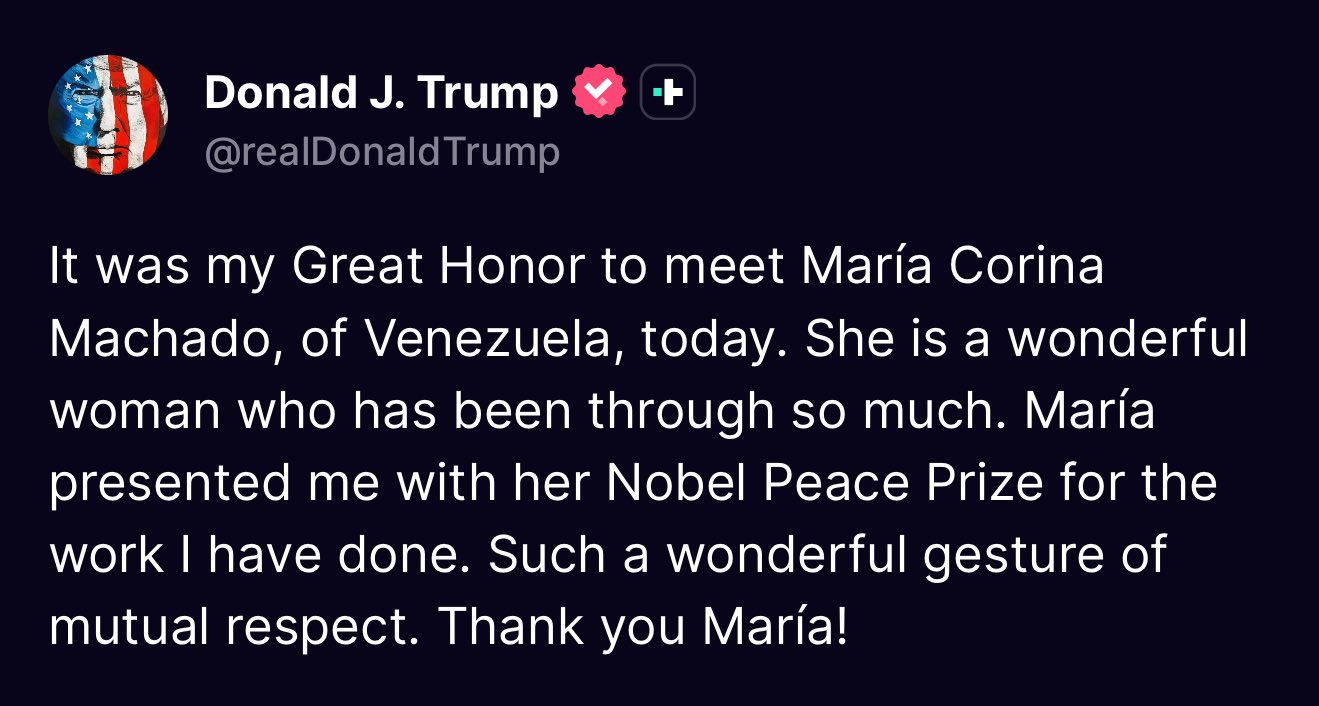Screen dimensions: 1319x706
Task: Click "María Corina" on the first line
Action: 952,270
